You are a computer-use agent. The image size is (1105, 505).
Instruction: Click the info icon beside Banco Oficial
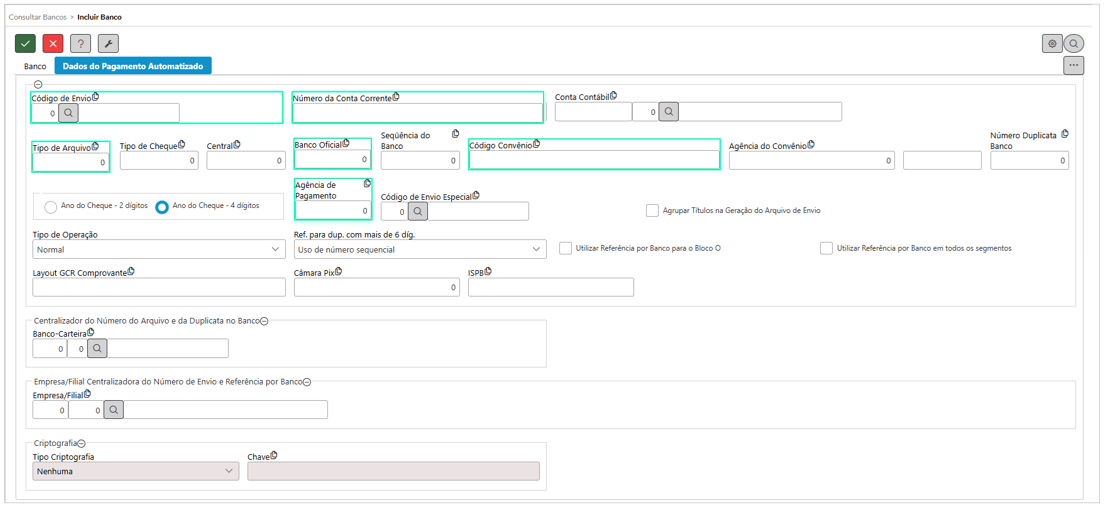[x=345, y=143]
